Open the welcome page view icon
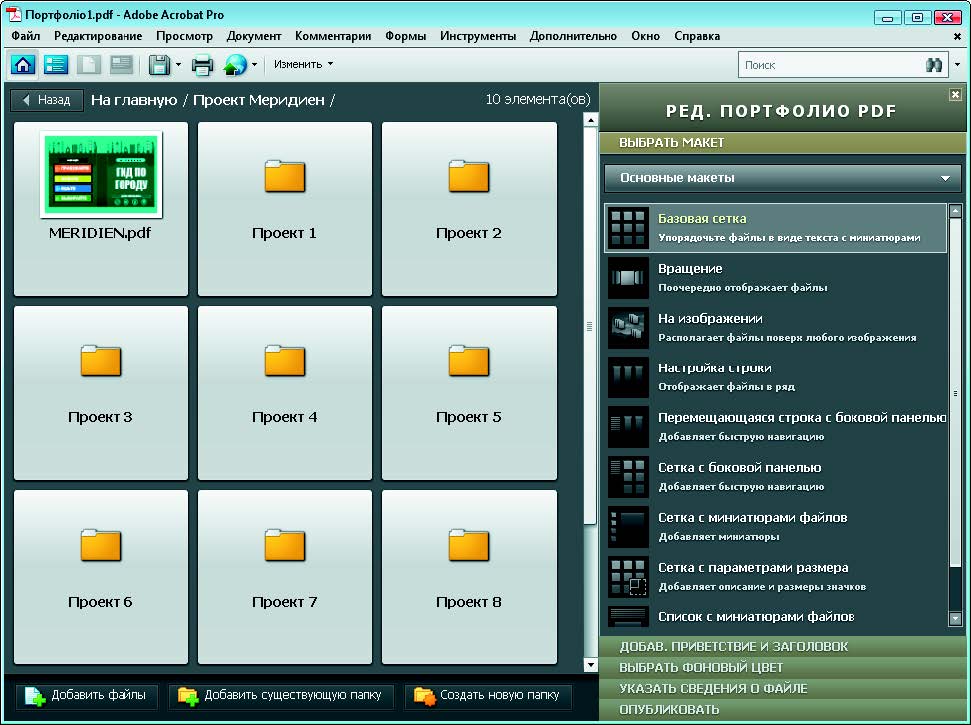 121,64
